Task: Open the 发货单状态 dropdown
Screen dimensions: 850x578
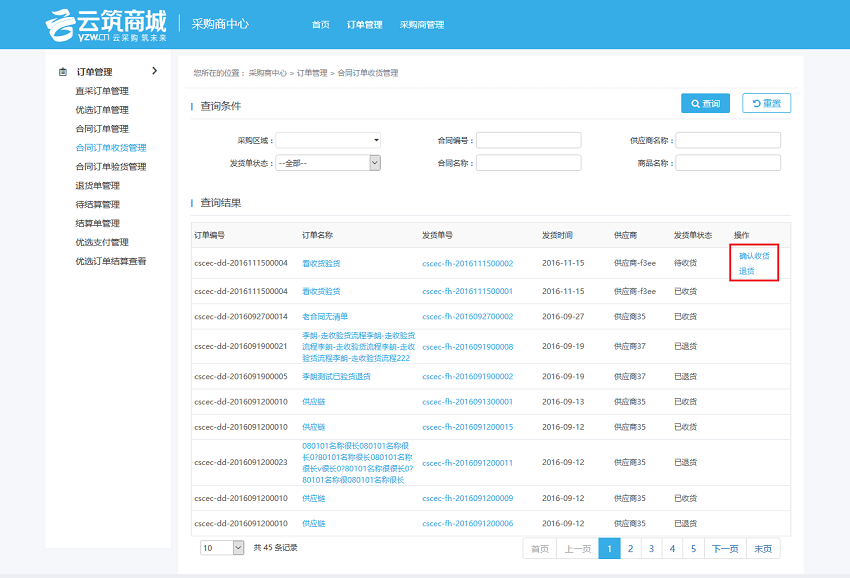Action: click(x=328, y=163)
